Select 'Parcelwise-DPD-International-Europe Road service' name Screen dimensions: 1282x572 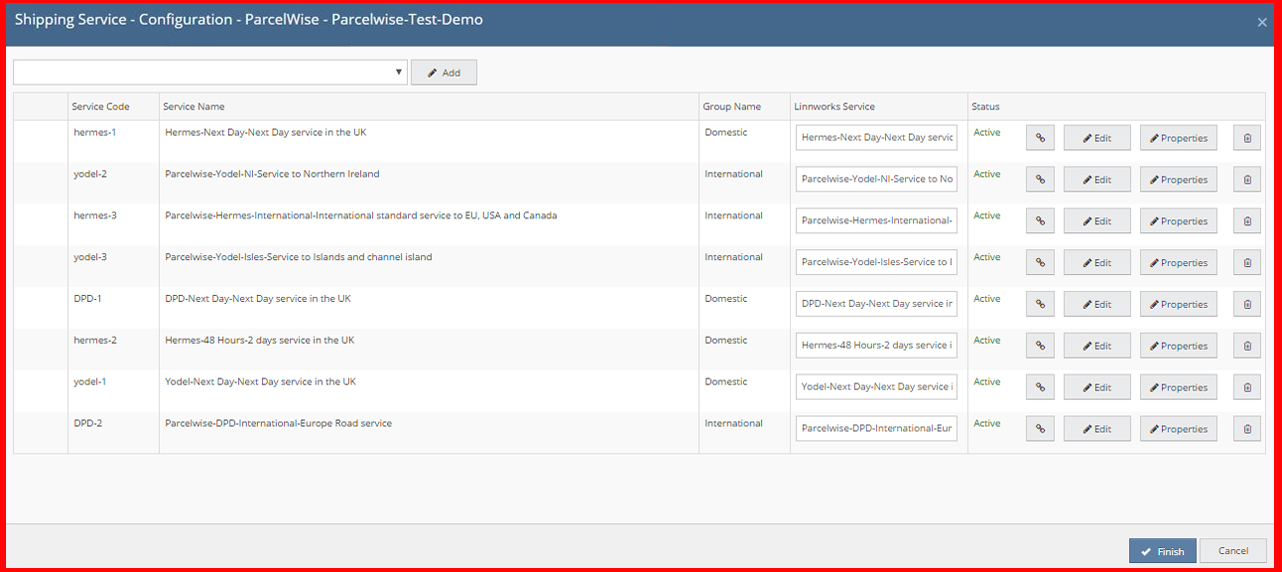278,423
